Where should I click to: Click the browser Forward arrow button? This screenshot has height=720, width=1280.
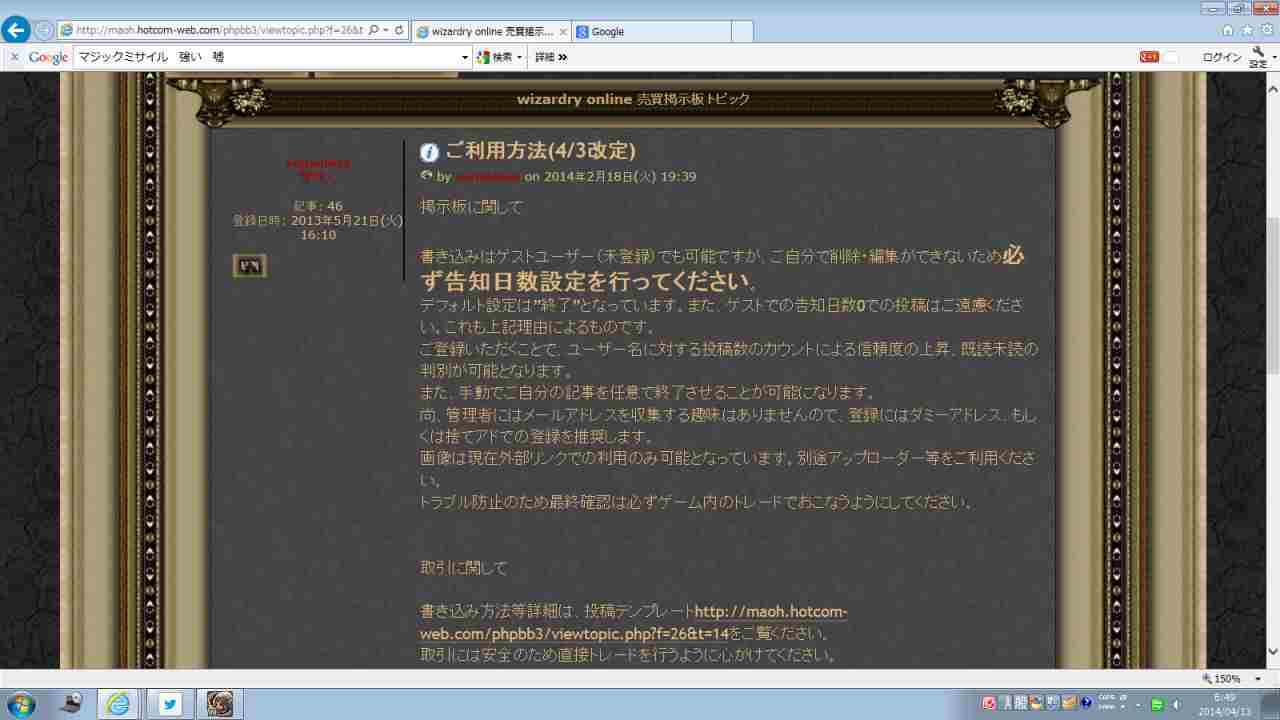pos(44,30)
